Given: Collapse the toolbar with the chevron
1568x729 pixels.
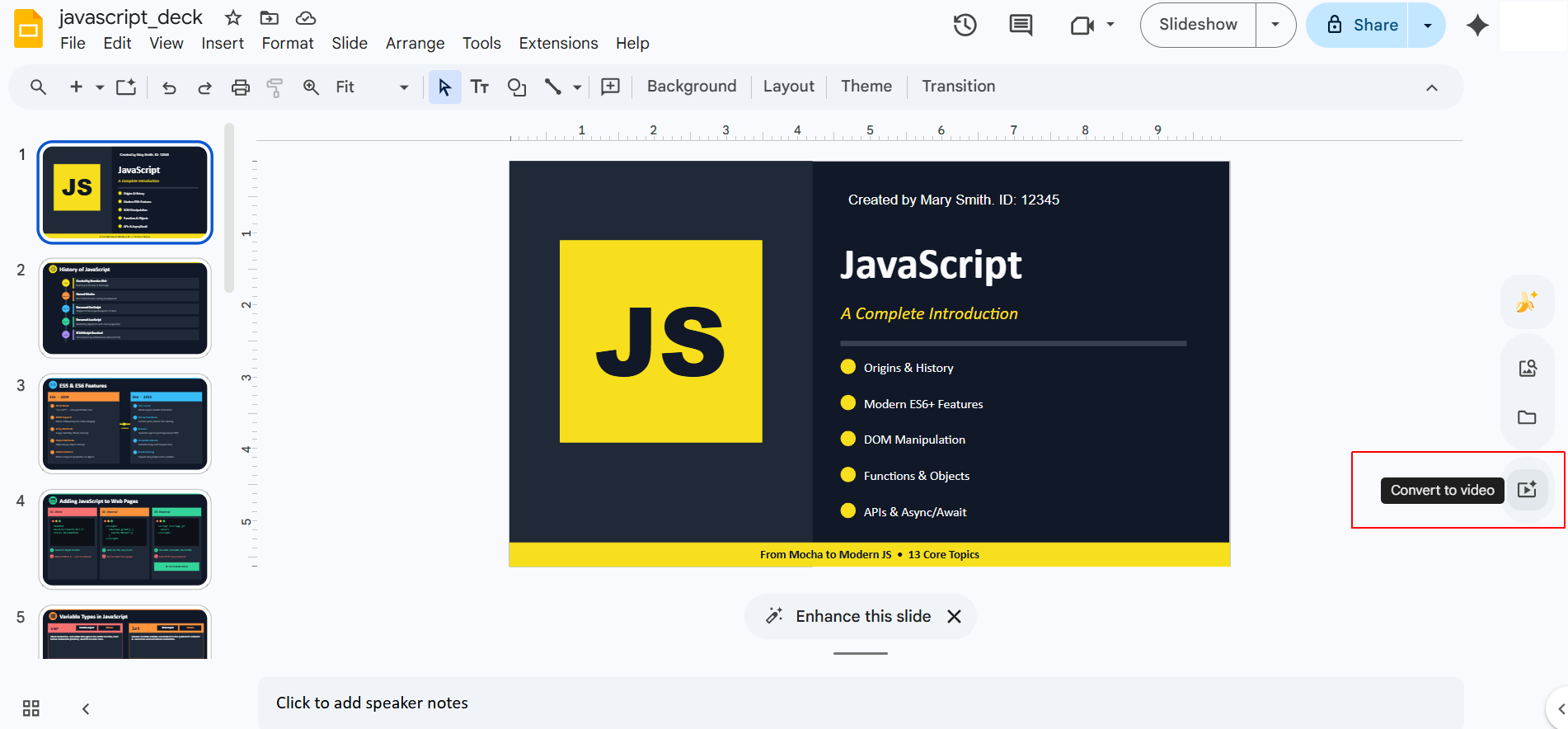Looking at the screenshot, I should point(1432,87).
